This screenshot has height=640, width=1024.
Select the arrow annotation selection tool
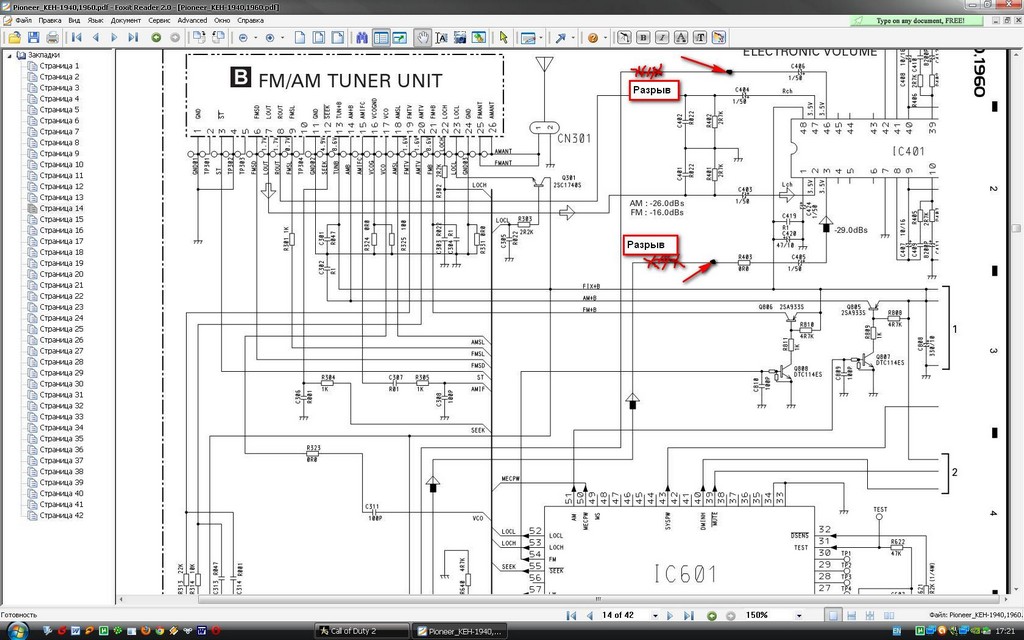(x=503, y=38)
